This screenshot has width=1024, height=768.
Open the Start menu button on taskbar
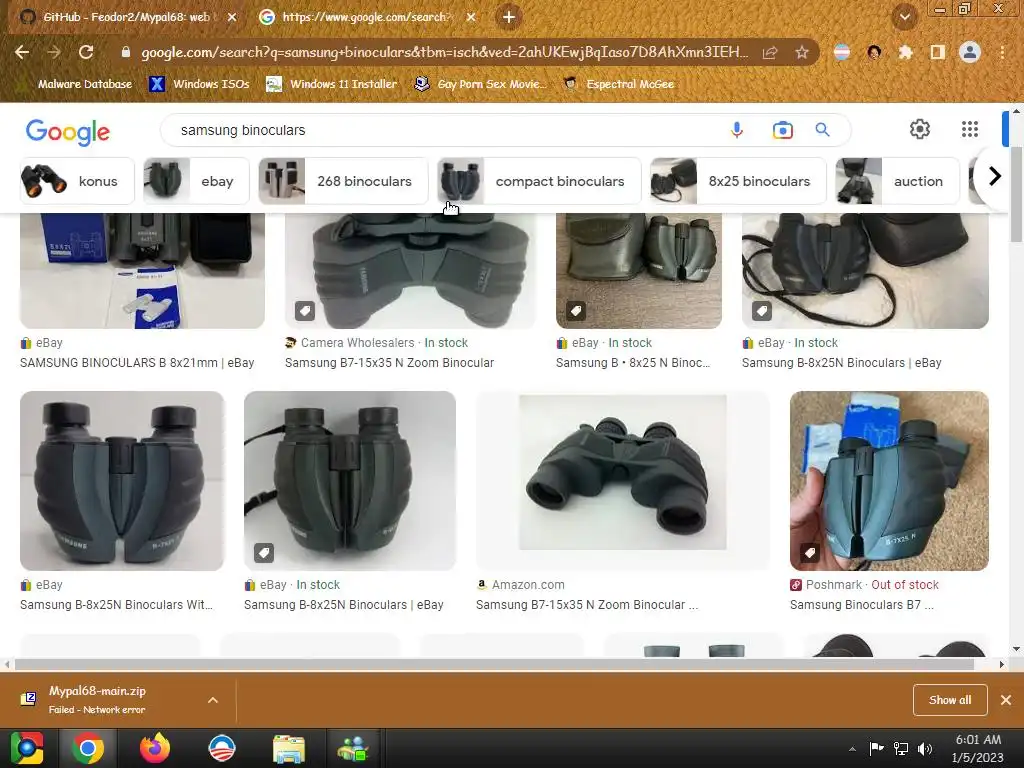27,748
